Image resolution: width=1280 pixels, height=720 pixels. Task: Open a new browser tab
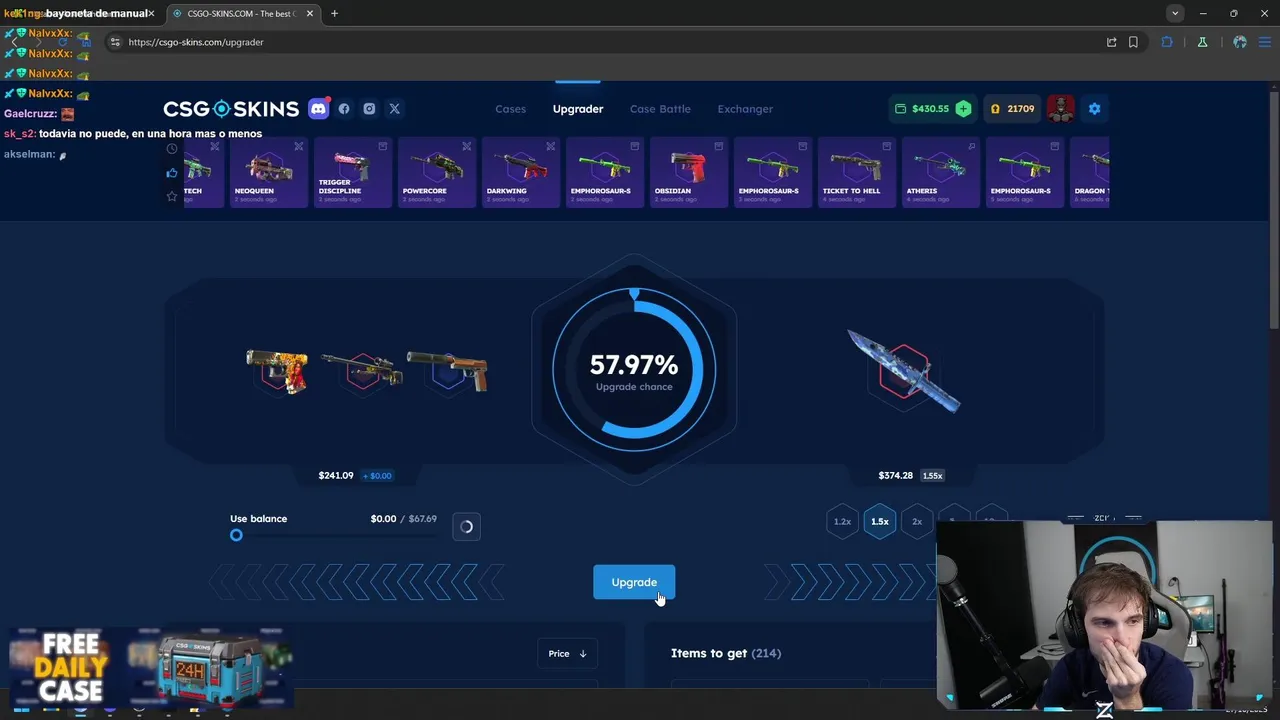(x=334, y=14)
